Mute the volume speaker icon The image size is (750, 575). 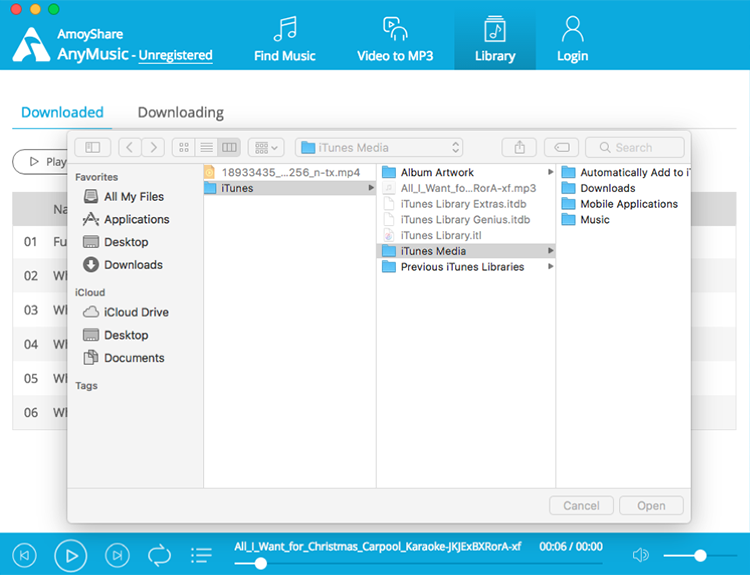[640, 555]
